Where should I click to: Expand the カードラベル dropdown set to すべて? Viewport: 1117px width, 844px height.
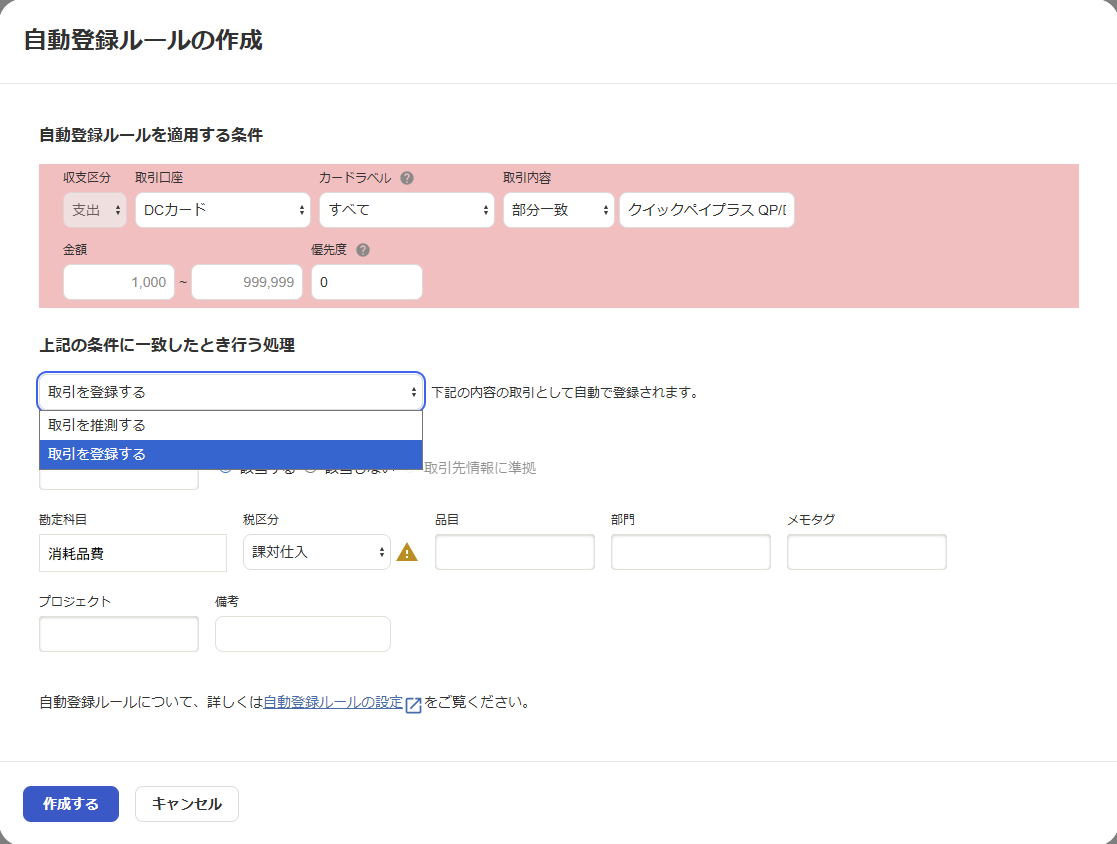pyautogui.click(x=407, y=210)
